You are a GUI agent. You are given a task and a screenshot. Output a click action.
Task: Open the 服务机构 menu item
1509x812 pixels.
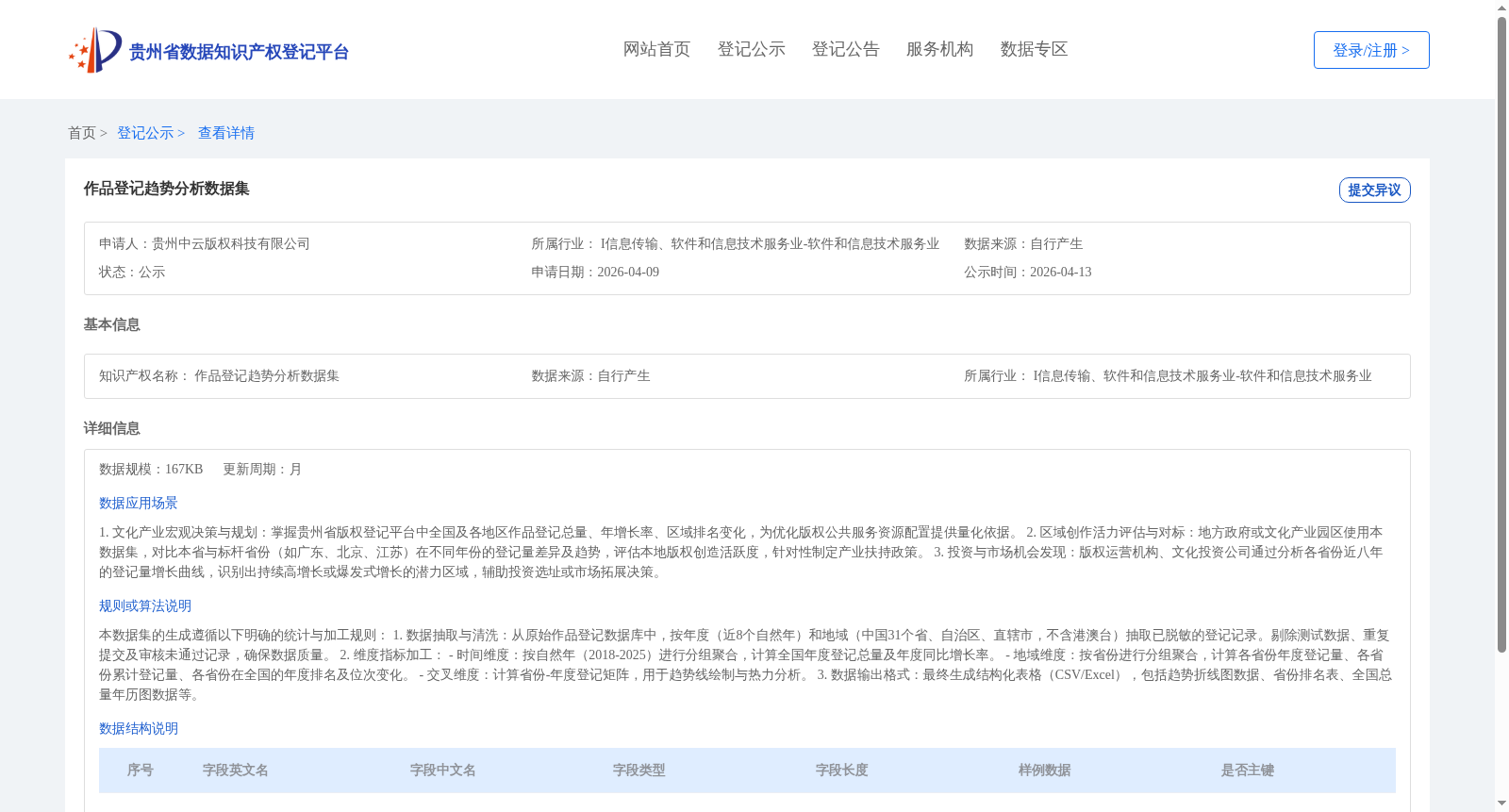939,49
